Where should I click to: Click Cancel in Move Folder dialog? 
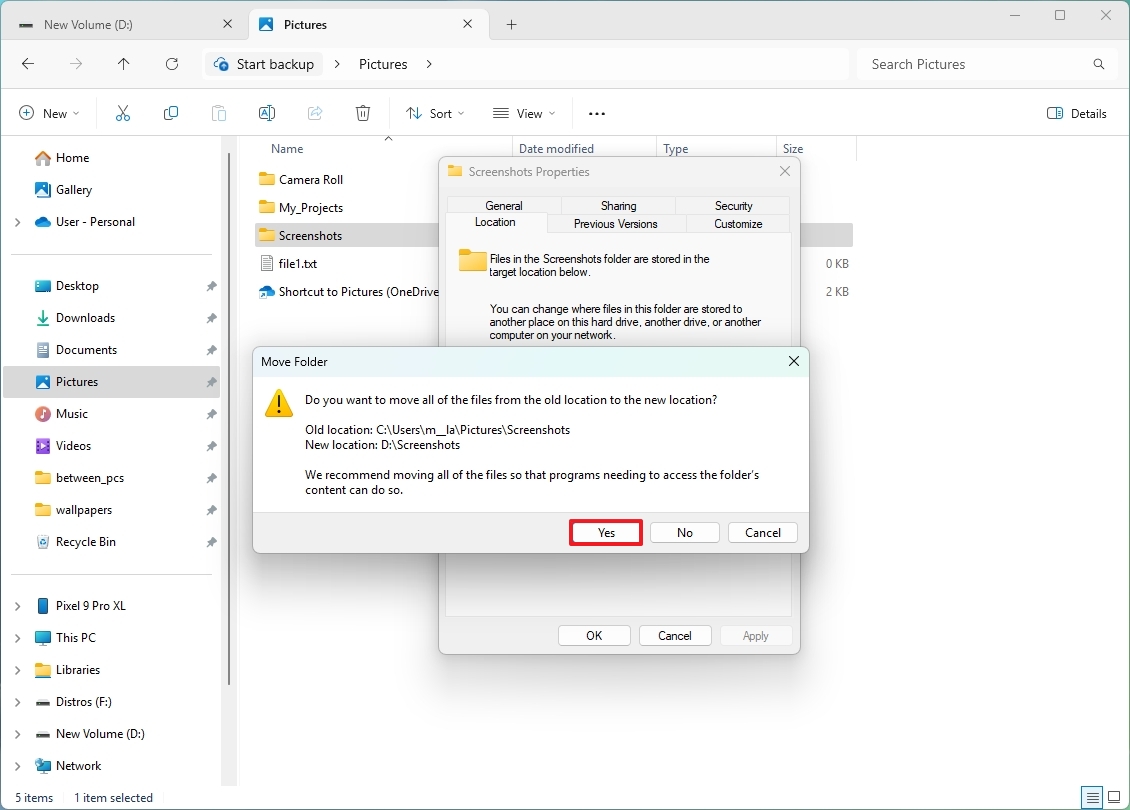[x=762, y=533]
